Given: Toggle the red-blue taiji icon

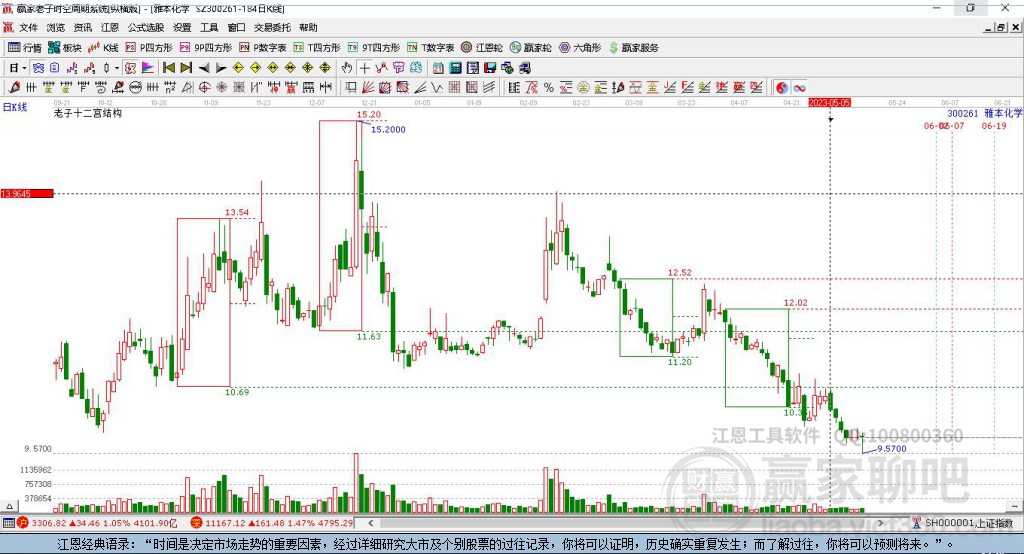Looking at the screenshot, I should [782, 88].
